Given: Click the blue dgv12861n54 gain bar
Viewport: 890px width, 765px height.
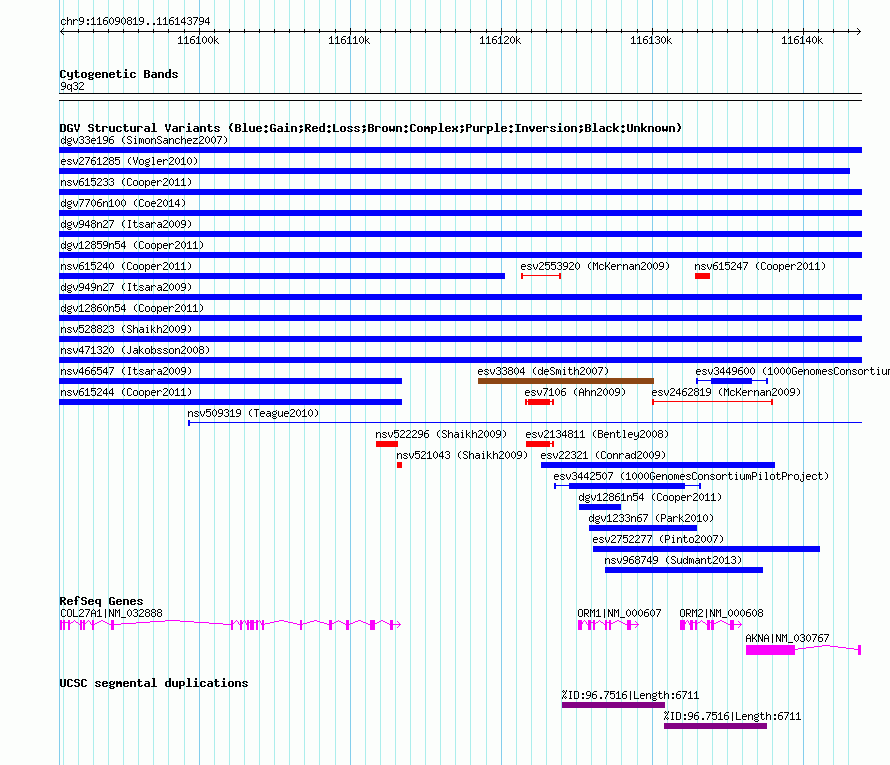Looking at the screenshot, I should [x=600, y=507].
